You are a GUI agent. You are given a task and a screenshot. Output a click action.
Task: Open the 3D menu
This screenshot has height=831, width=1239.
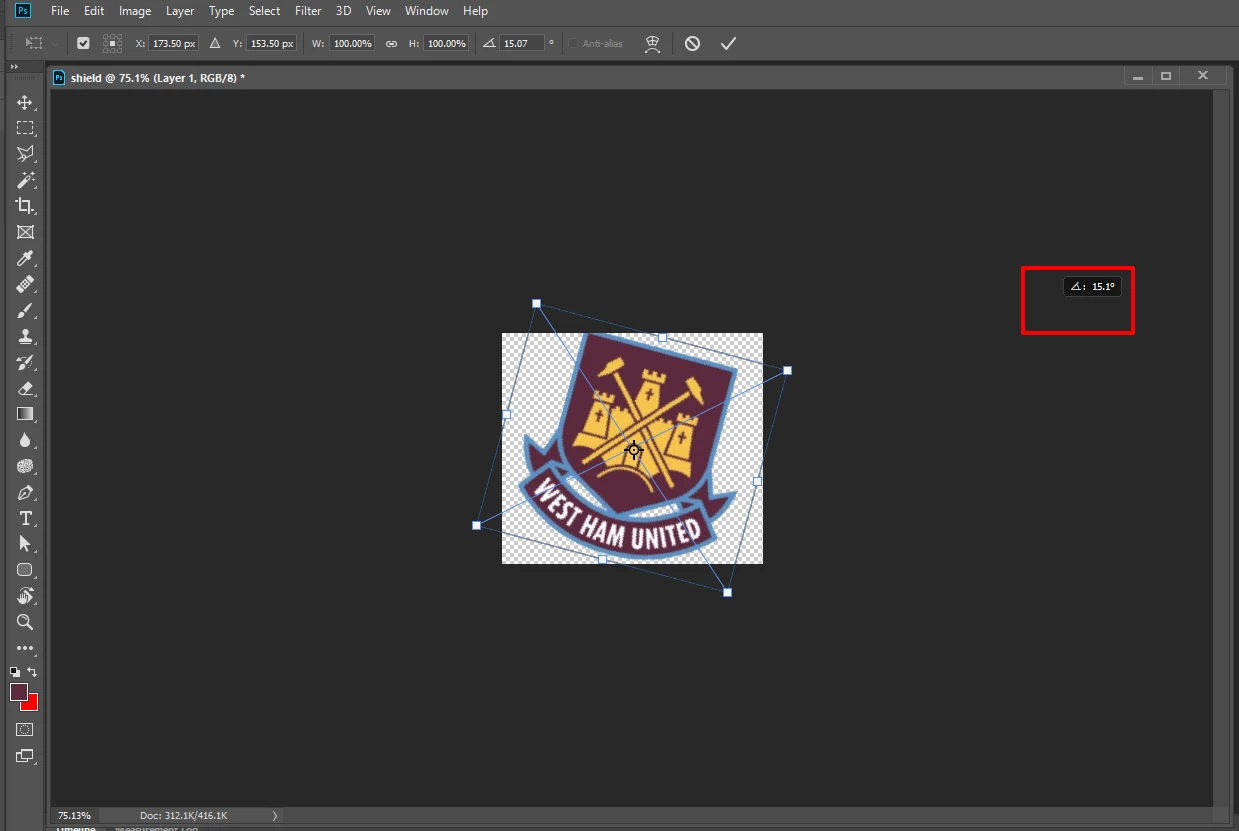pos(343,11)
